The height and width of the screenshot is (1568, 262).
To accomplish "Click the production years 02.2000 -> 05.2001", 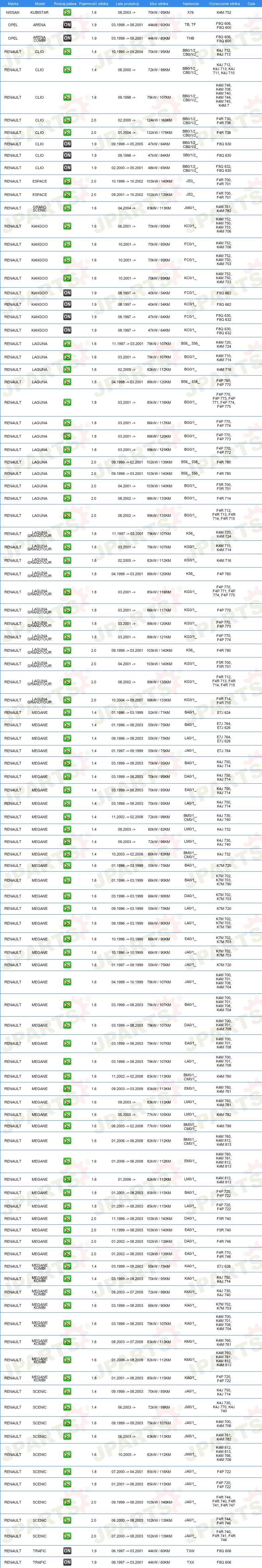I will (127, 167).
